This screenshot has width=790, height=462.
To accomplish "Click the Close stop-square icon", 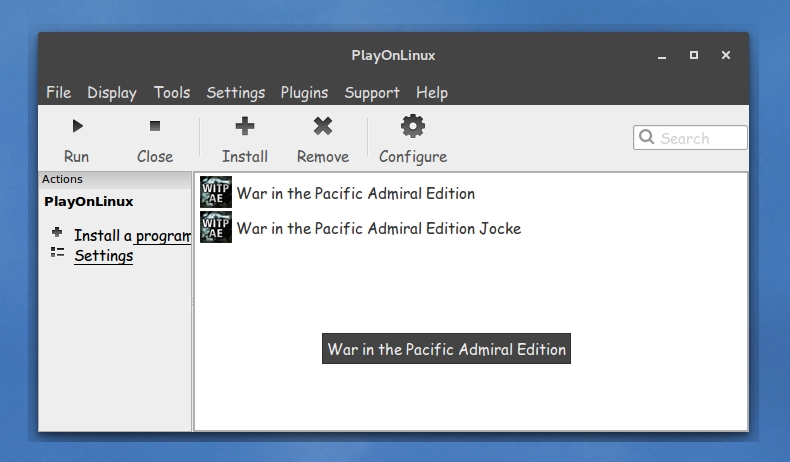I will tap(155, 126).
